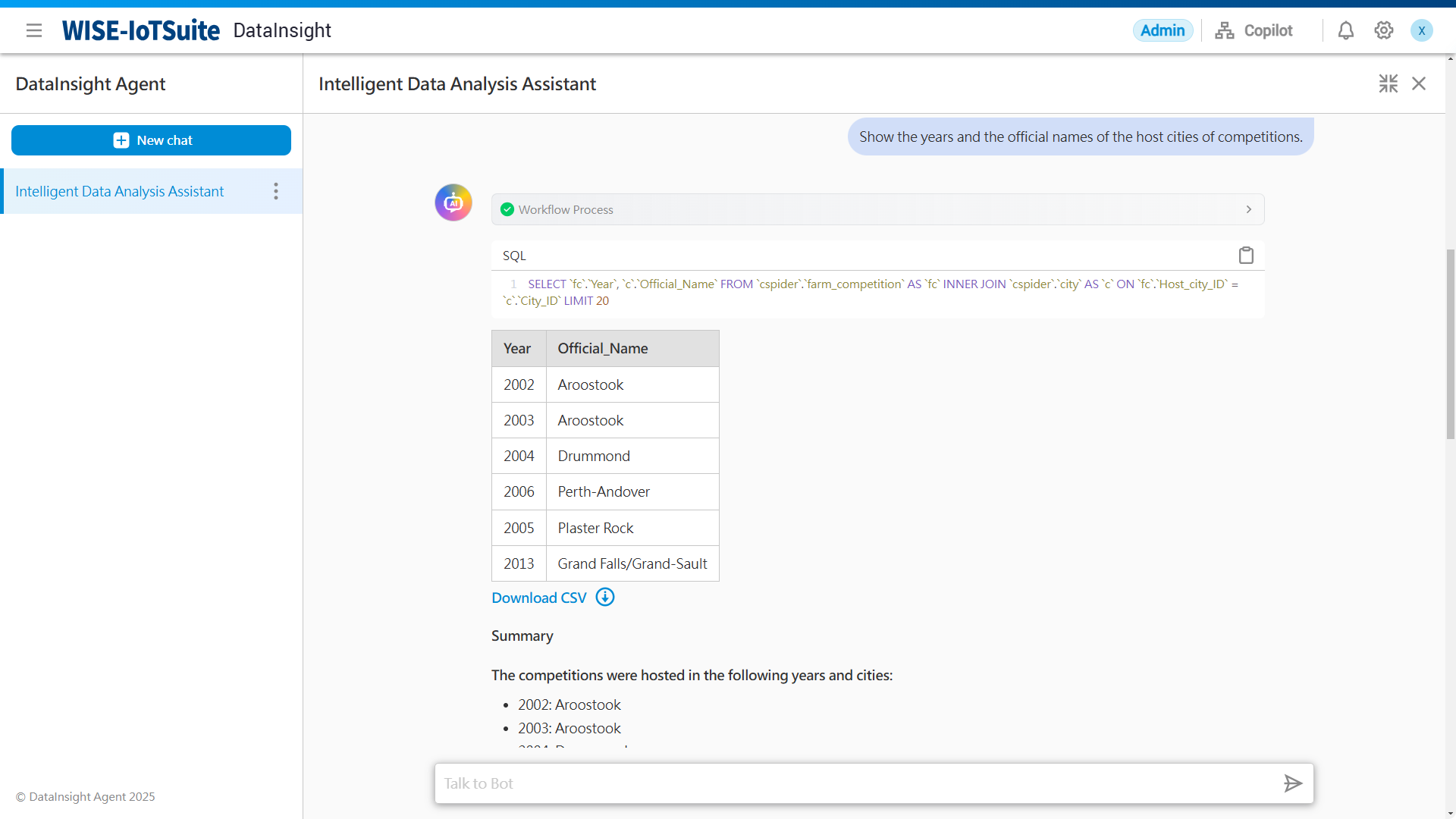The width and height of the screenshot is (1456, 819).
Task: Click the Admin user icon
Action: (x=1422, y=30)
